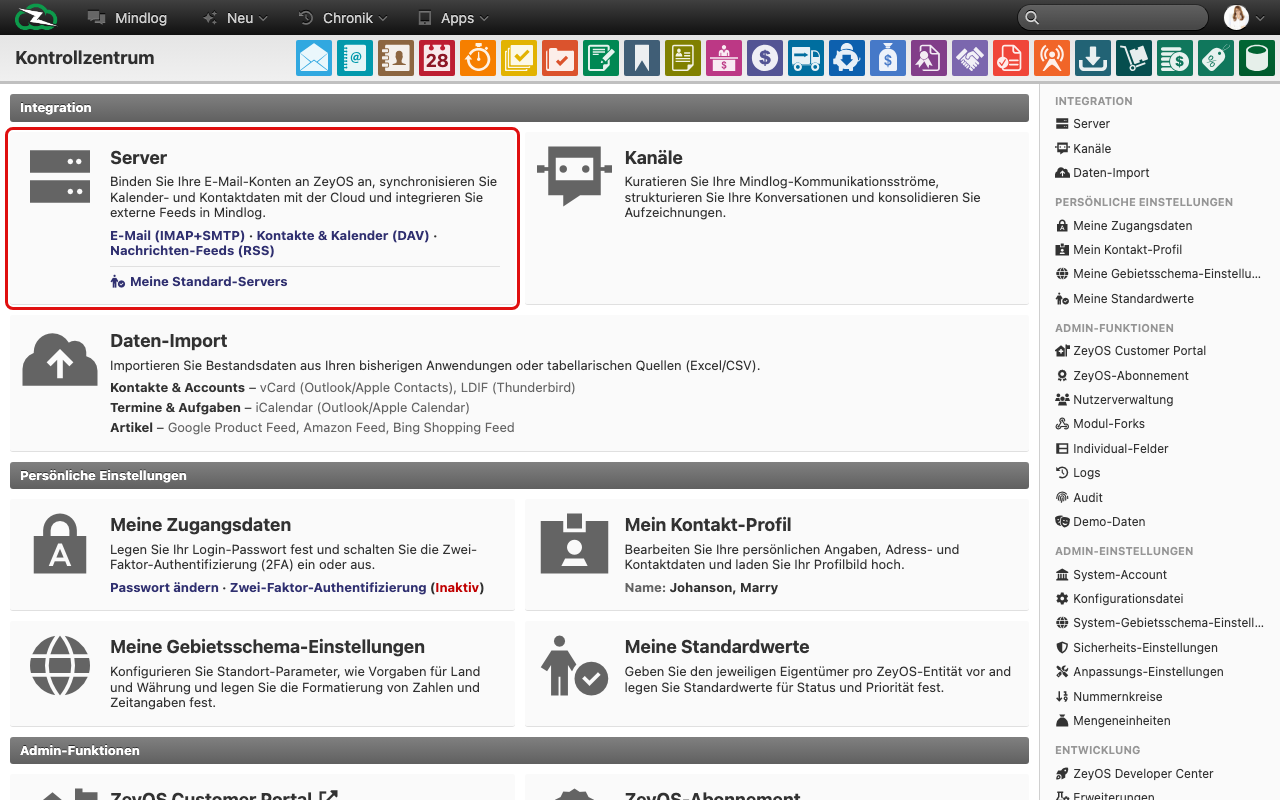Click the Zwei-Faktor-Authentifizierung link
This screenshot has height=800, width=1280.
tap(328, 588)
